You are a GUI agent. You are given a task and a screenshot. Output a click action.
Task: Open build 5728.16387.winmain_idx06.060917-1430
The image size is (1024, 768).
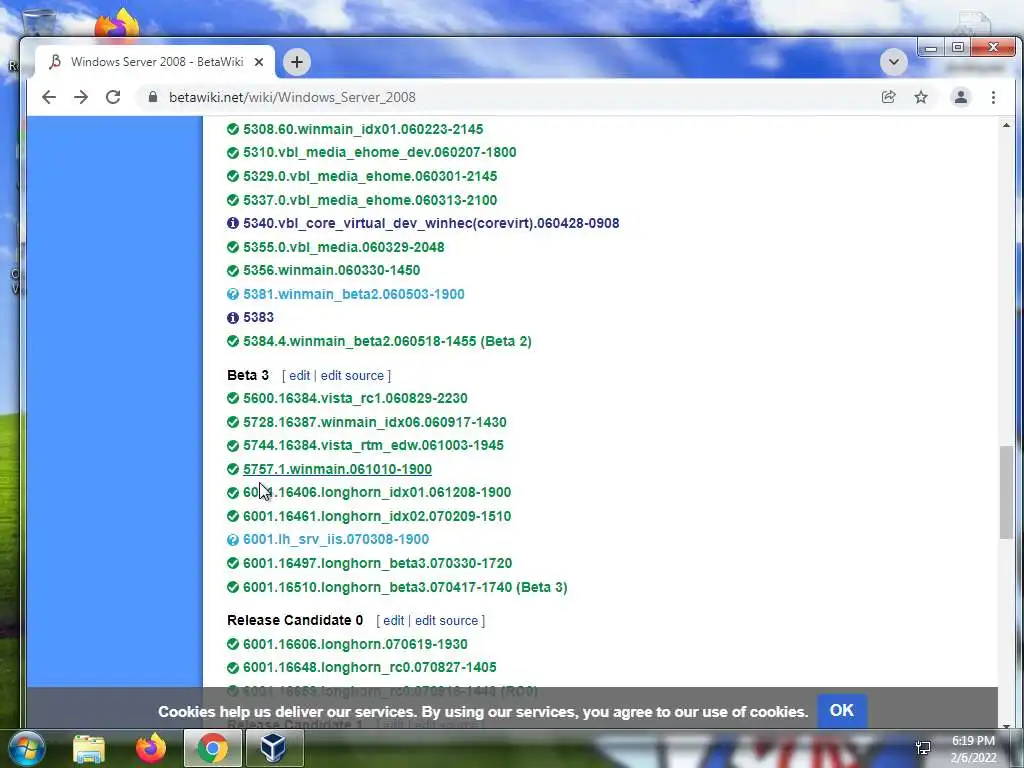375,423
